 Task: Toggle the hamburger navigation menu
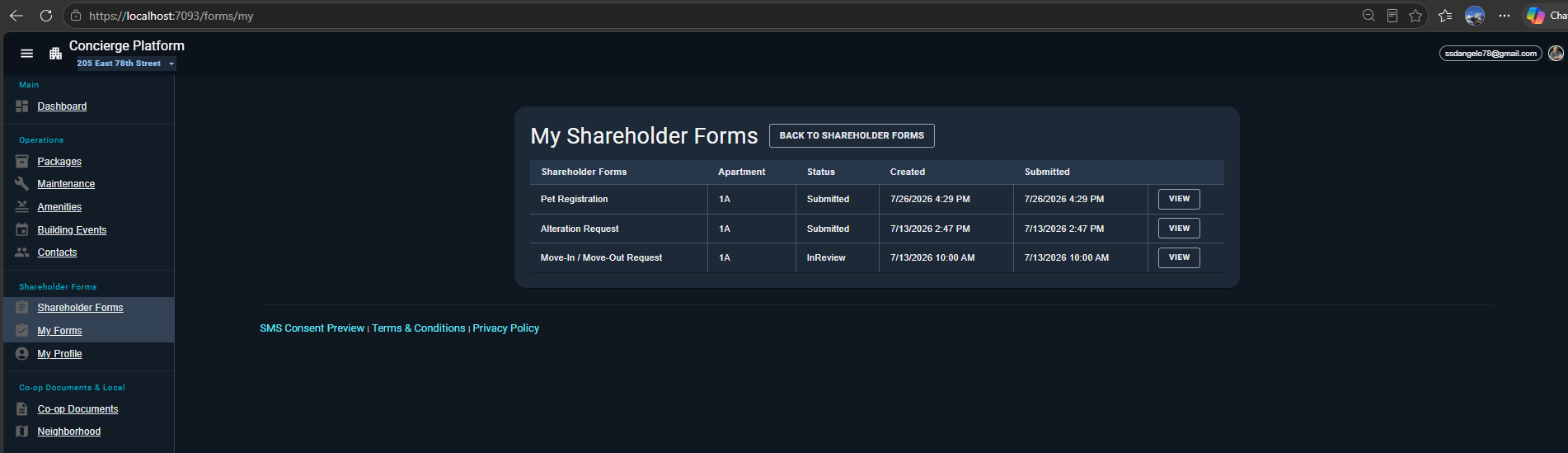(26, 54)
